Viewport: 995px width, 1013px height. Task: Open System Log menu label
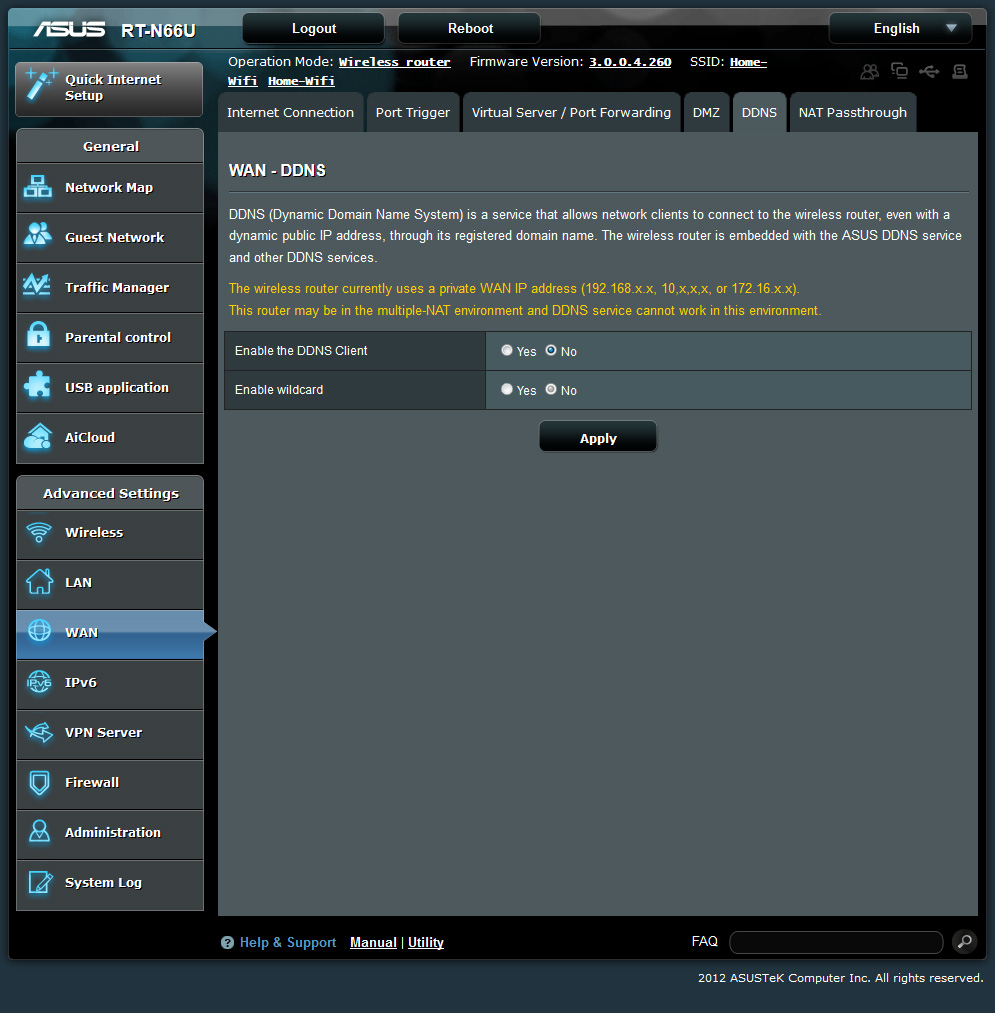(103, 882)
